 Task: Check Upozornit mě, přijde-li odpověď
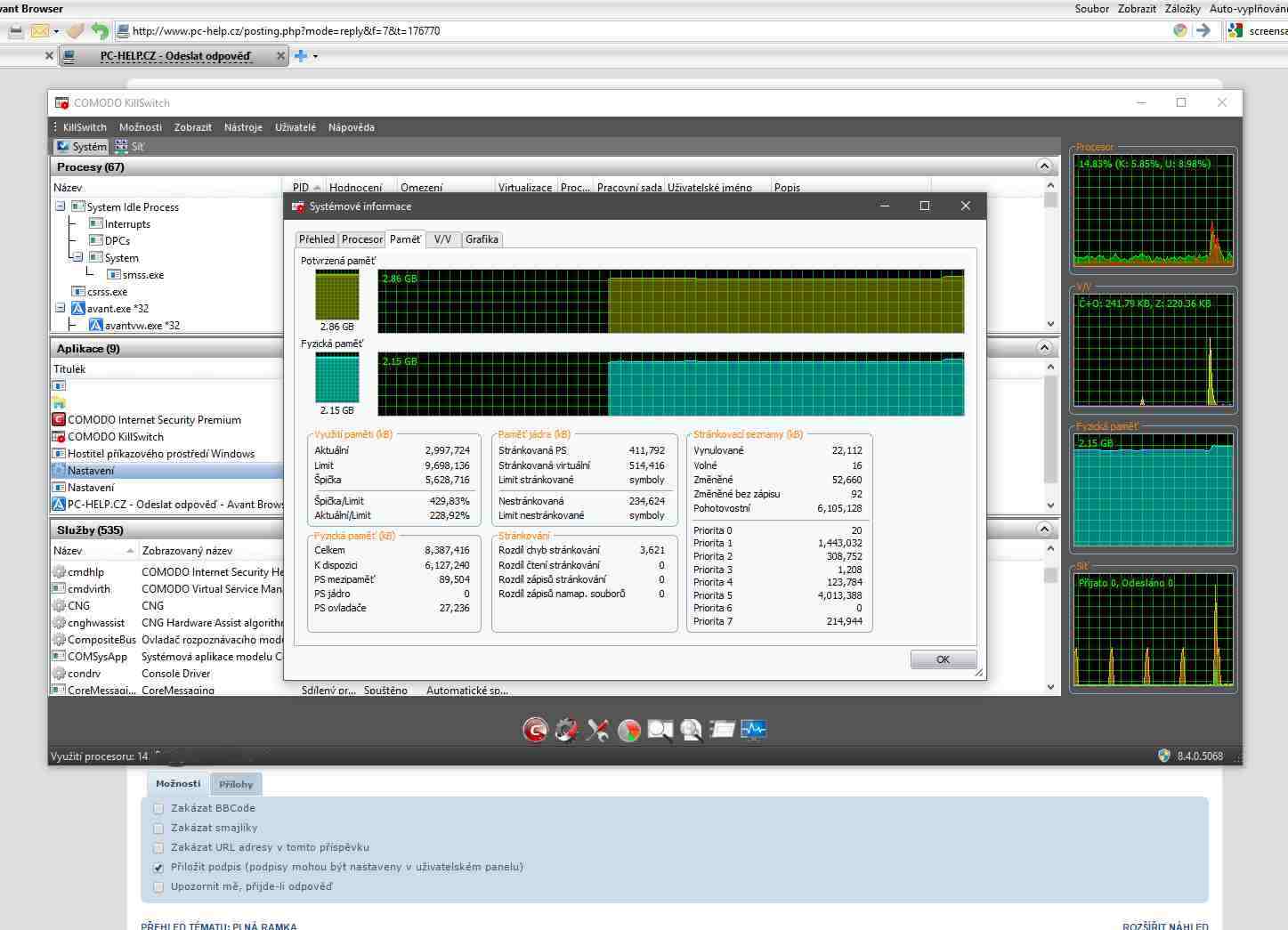pyautogui.click(x=158, y=887)
